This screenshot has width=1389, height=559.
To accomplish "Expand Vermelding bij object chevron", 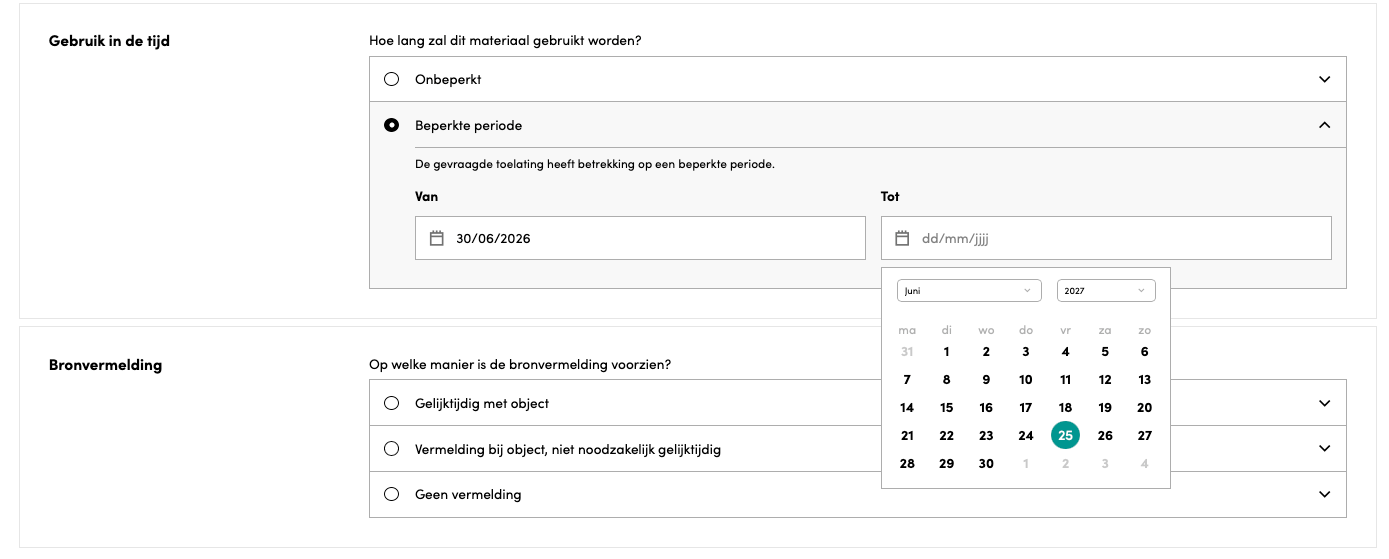I will pos(1325,449).
